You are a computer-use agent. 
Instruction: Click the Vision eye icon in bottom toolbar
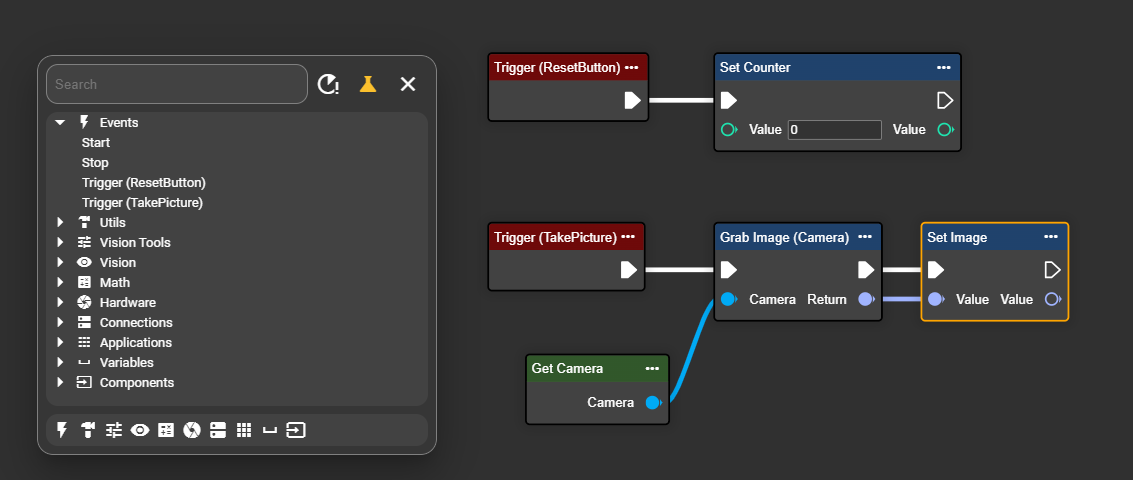[140, 430]
